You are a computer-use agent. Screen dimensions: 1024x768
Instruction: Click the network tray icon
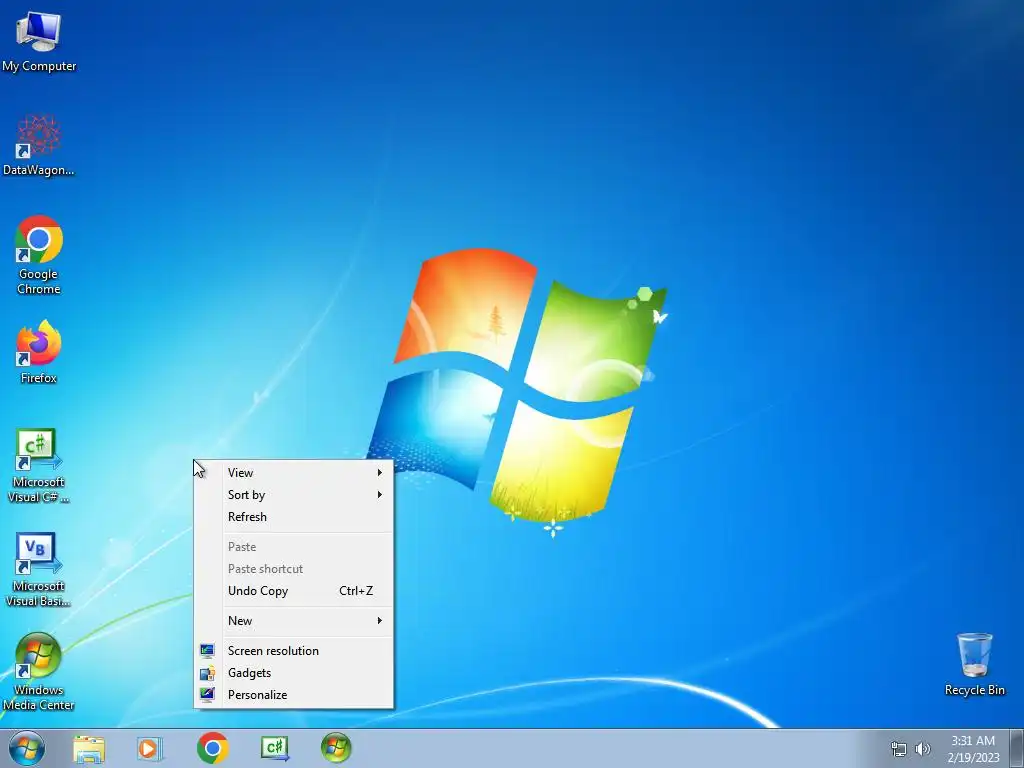coord(899,749)
